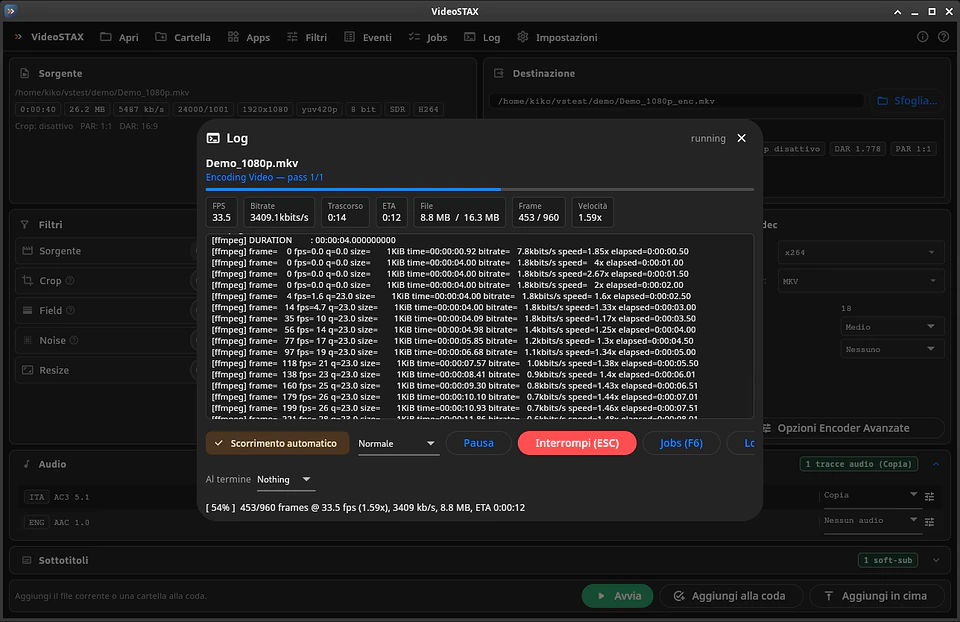Open the Filtri menu
Viewport: 960px width, 622px height.
click(x=307, y=37)
